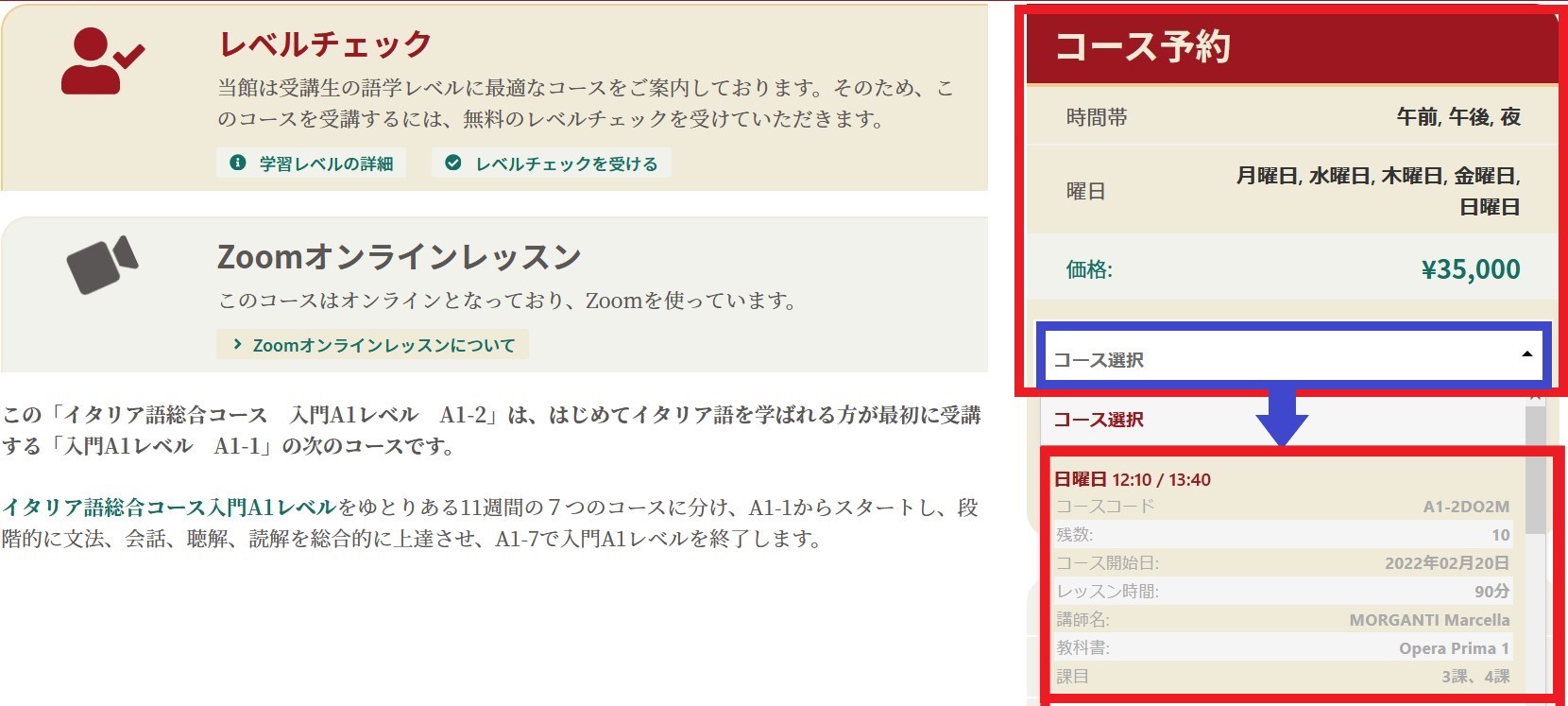Click the 講師名 MORGANTI Marcella row
This screenshot has height=706, width=1568.
pyautogui.click(x=1282, y=620)
